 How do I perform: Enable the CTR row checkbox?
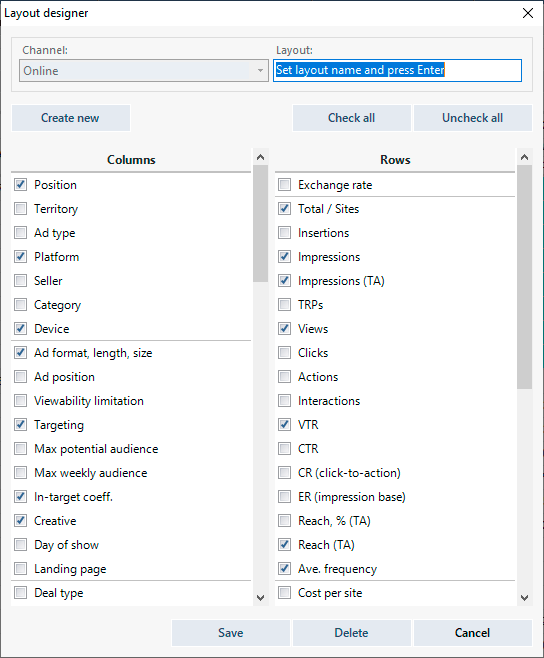click(285, 449)
